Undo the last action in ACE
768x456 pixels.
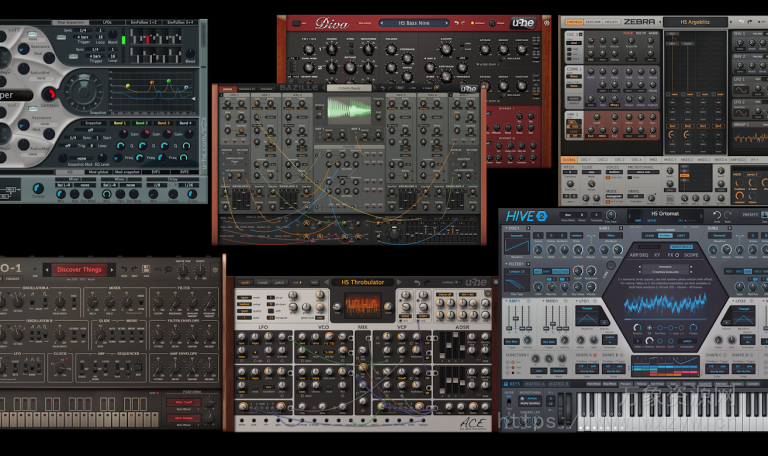416,283
